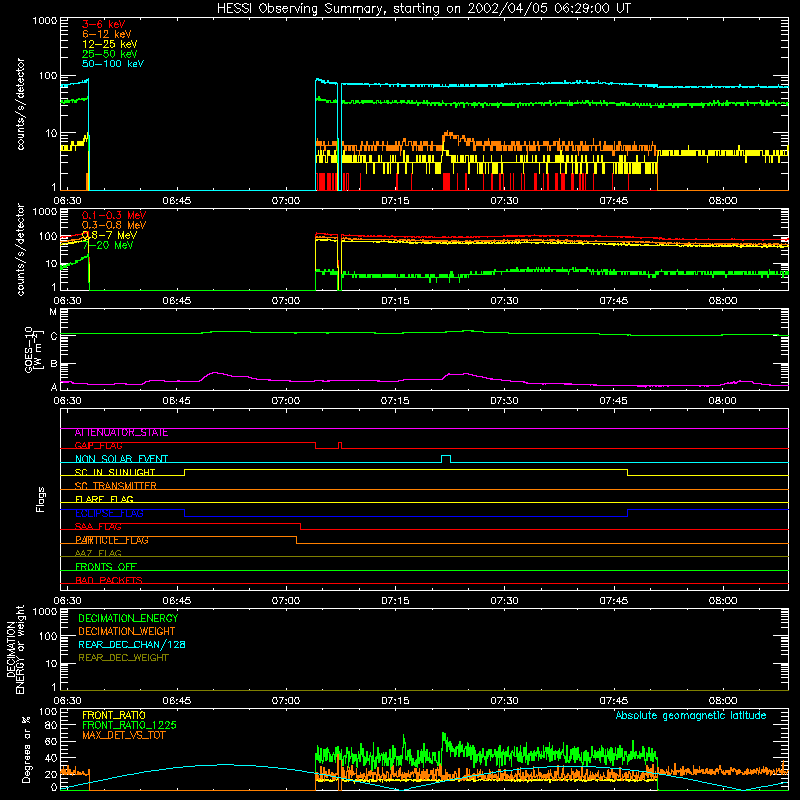Click the FLARE_FLAG label
800x800 pixels.
coord(104,499)
